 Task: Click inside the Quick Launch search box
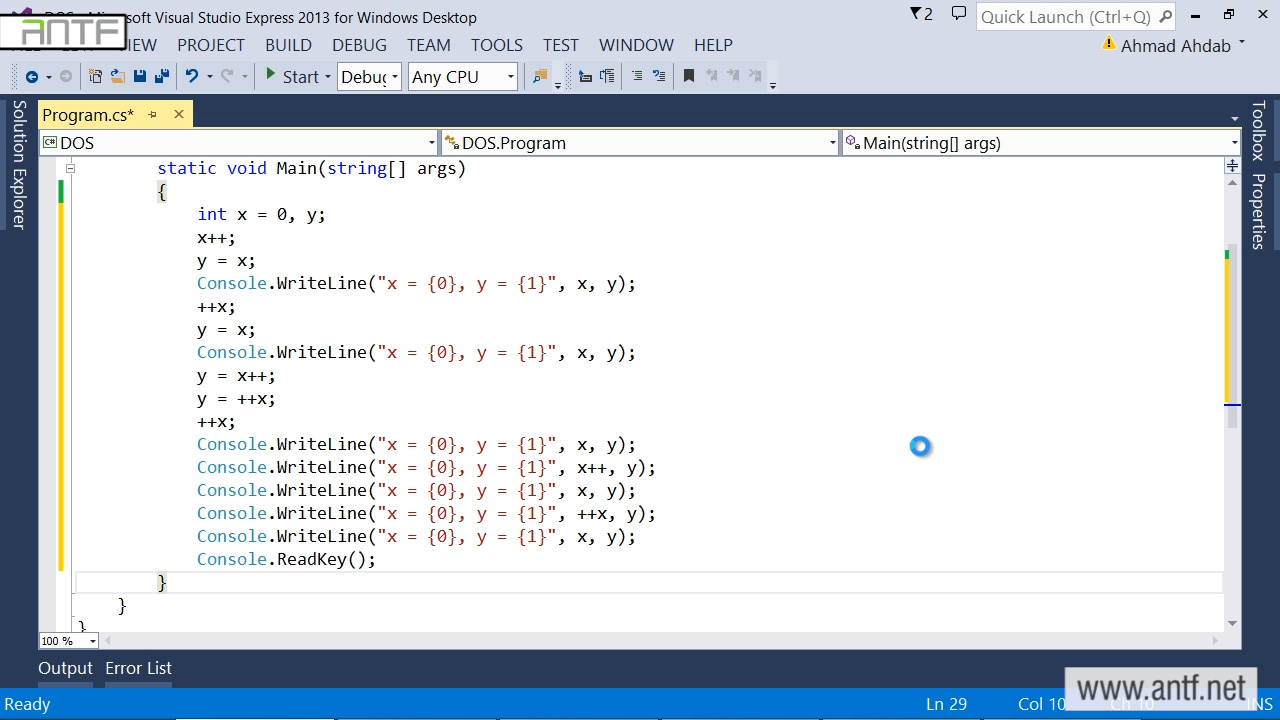coord(1065,17)
